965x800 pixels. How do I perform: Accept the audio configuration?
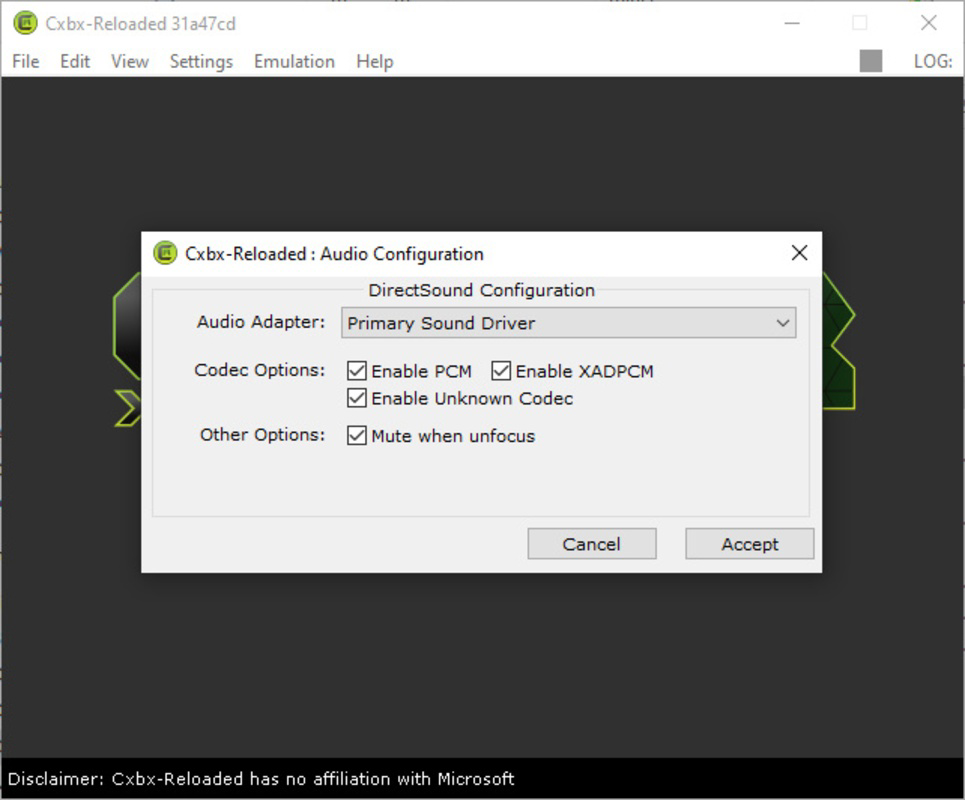click(750, 544)
